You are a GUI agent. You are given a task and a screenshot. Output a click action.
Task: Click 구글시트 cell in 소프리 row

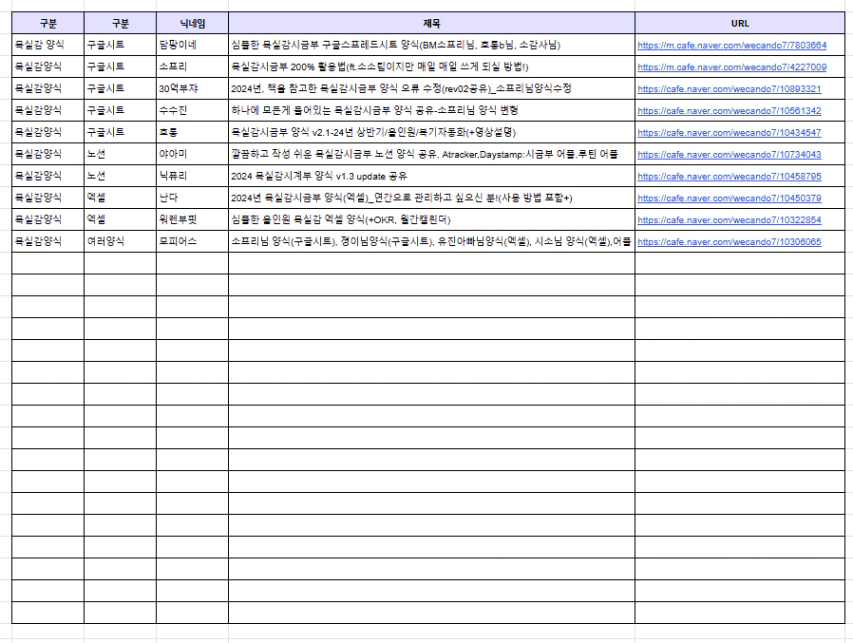[x=120, y=66]
